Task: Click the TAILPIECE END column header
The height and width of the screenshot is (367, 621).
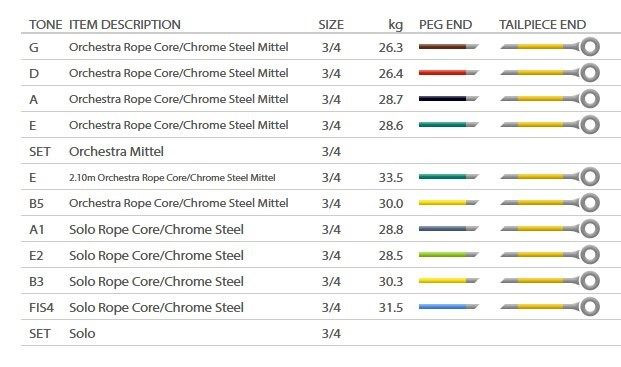Action: (543, 25)
